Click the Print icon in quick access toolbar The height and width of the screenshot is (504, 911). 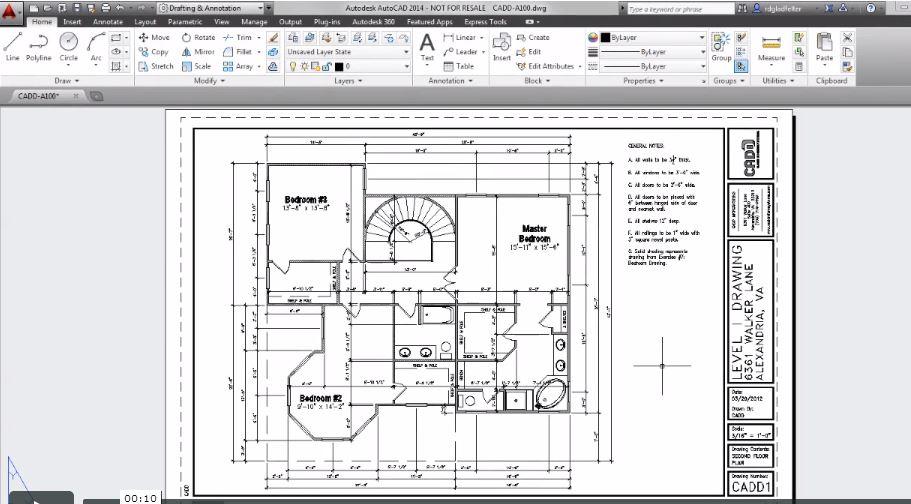pos(105,8)
